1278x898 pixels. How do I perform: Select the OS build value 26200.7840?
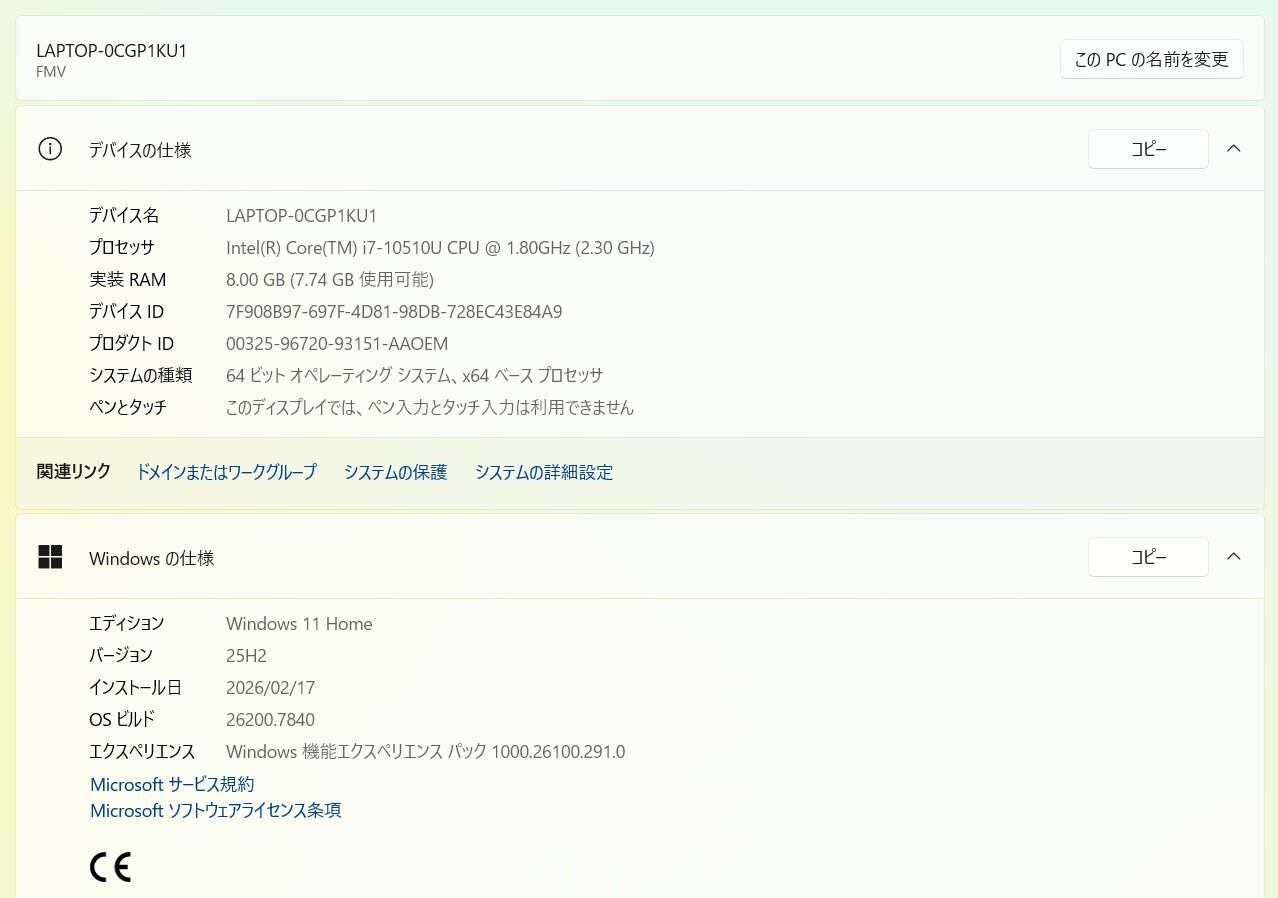coord(270,720)
